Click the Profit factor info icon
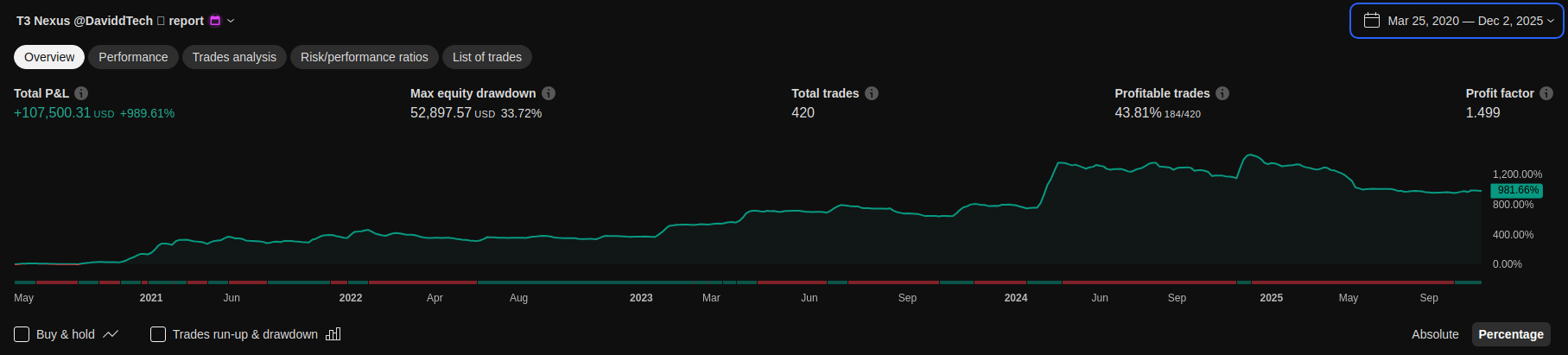1568x355 pixels. coord(1546,93)
